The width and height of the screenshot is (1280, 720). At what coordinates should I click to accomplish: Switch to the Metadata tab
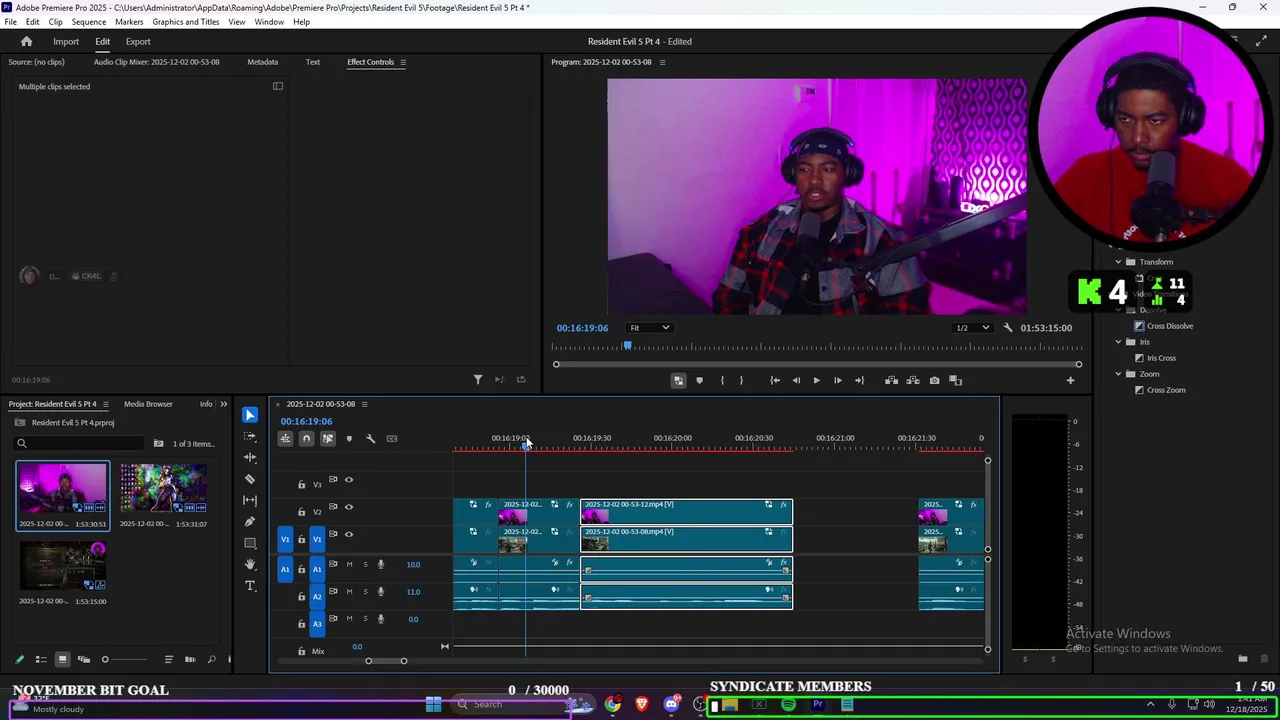point(263,62)
